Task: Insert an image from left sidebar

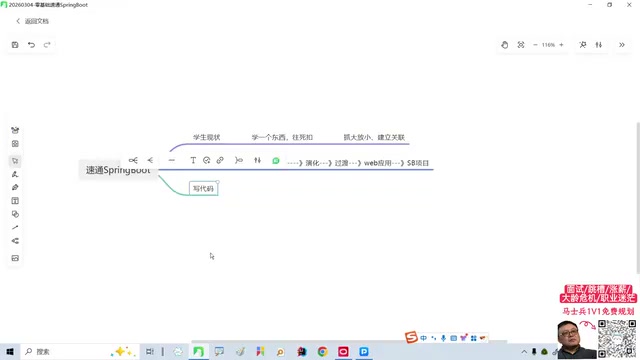Action: click(x=15, y=258)
